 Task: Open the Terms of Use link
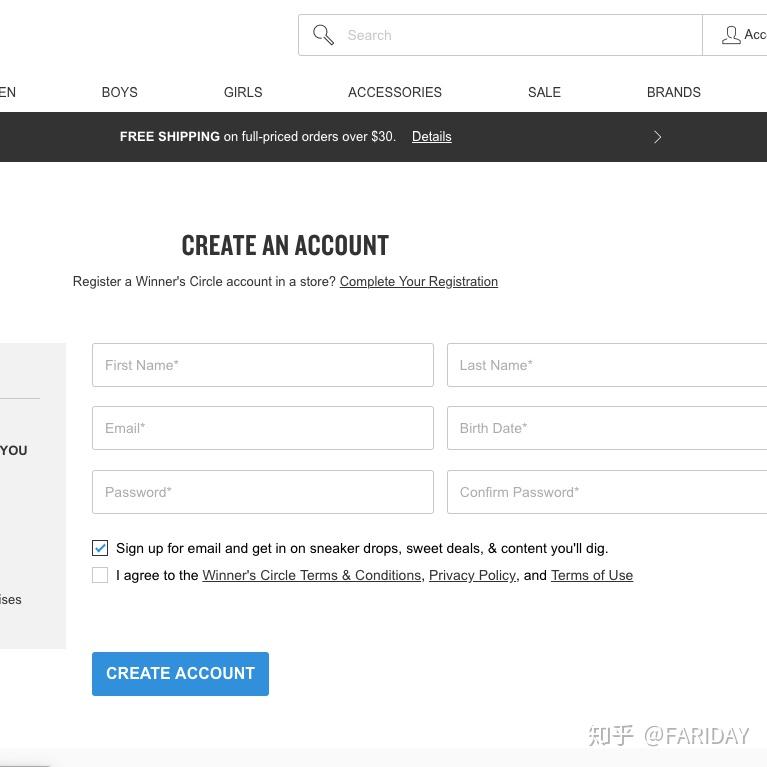click(591, 576)
